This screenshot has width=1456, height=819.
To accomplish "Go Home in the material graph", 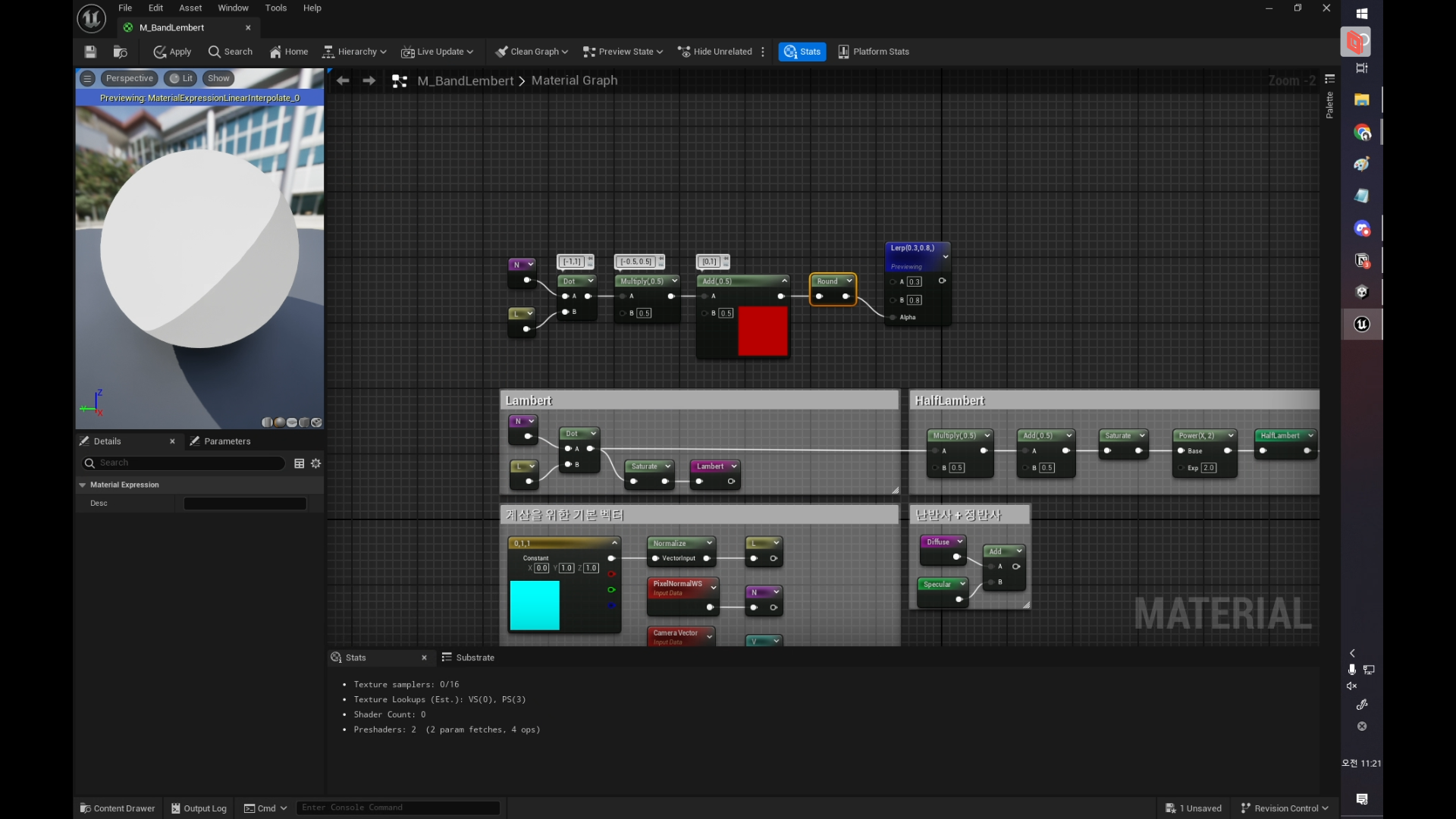I will pyautogui.click(x=289, y=52).
